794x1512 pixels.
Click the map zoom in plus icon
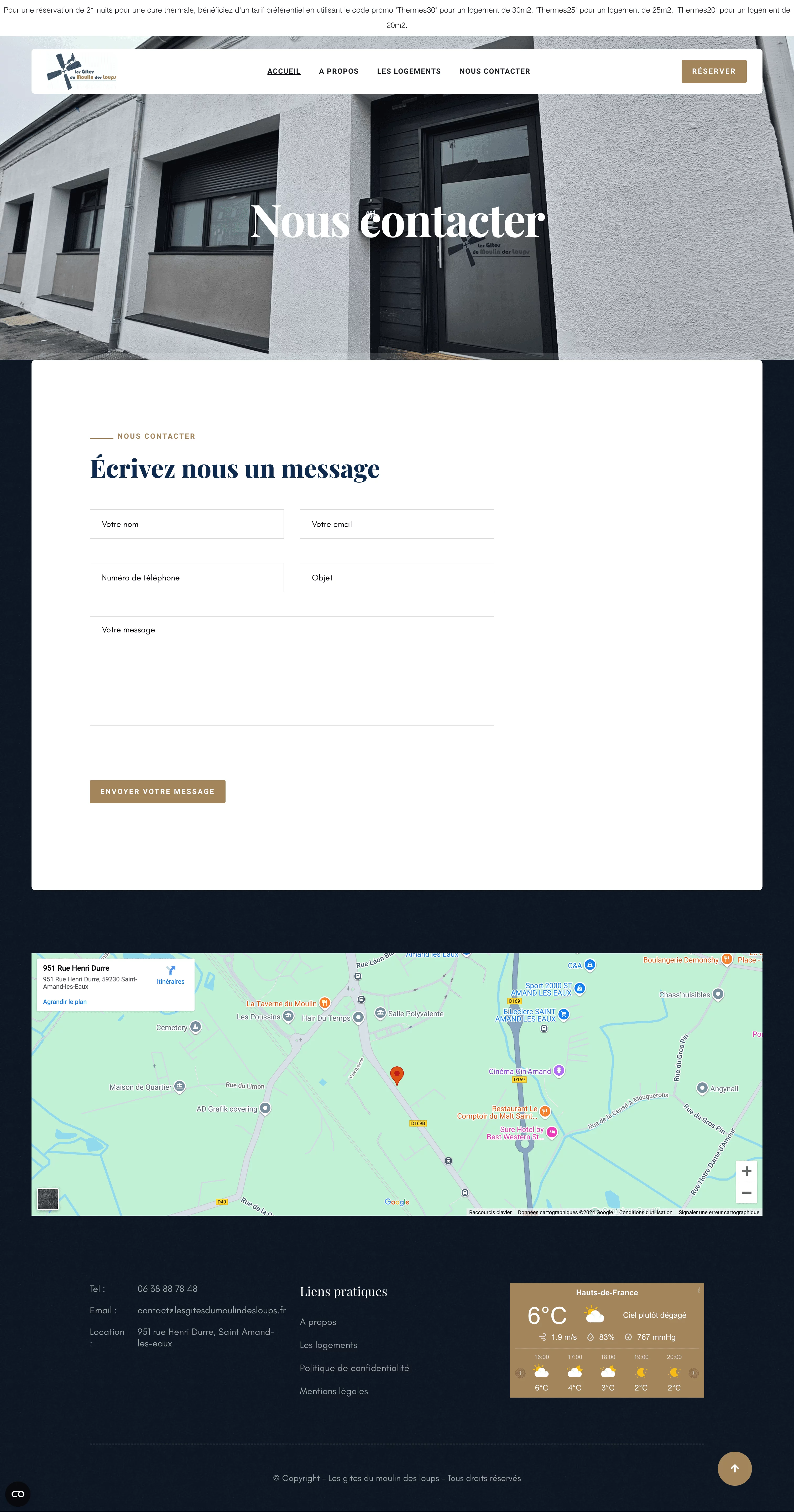coord(746,1171)
